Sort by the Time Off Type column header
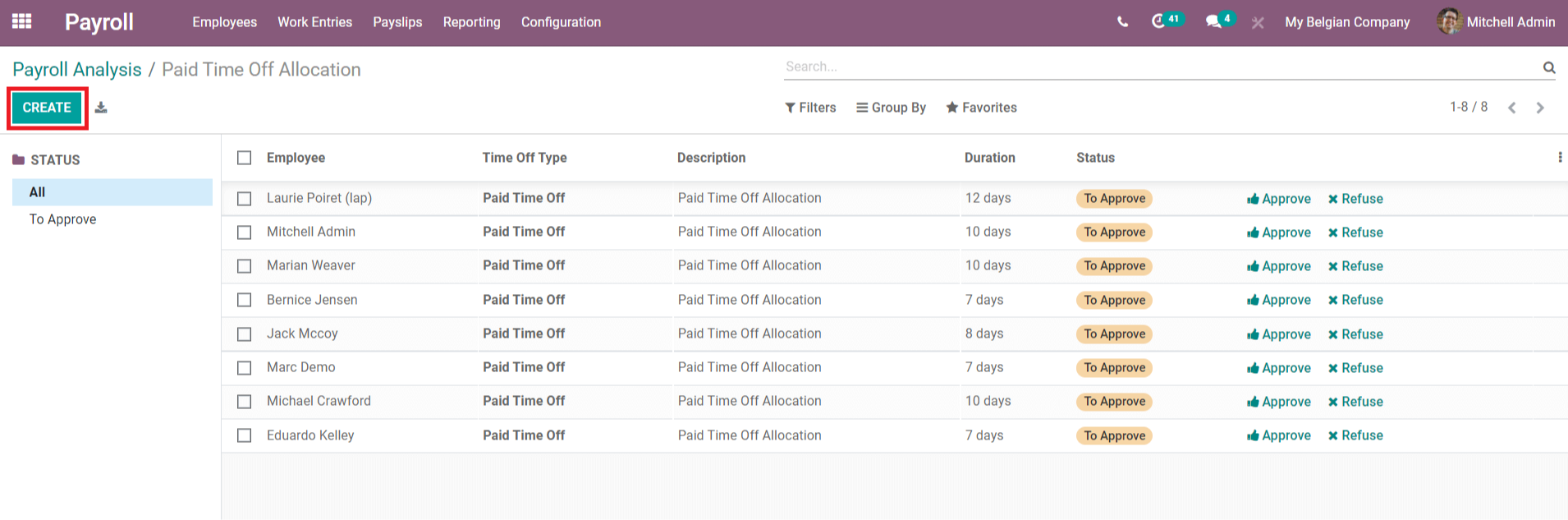 point(524,158)
